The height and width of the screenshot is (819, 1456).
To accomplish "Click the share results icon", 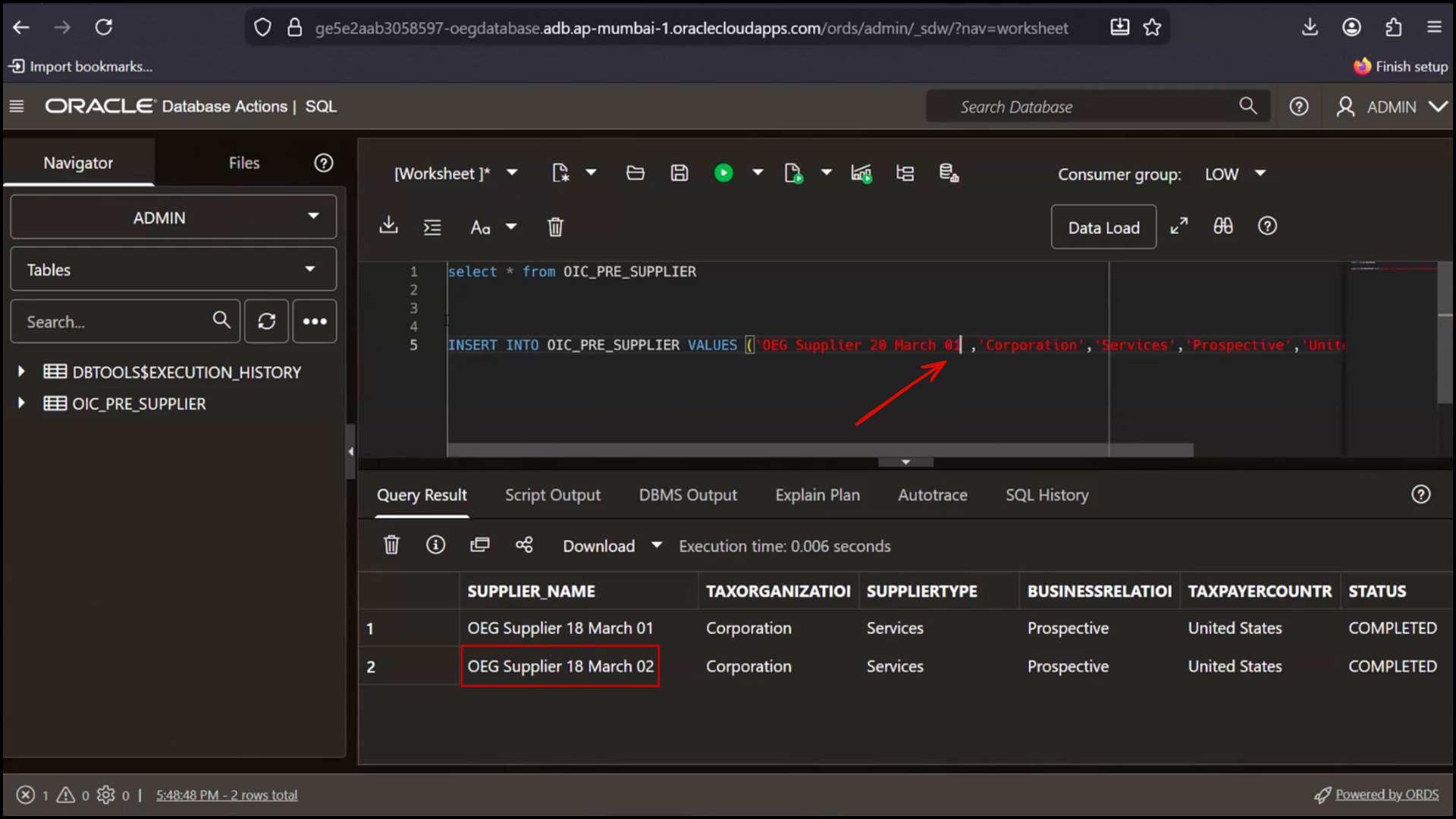I will tap(524, 544).
